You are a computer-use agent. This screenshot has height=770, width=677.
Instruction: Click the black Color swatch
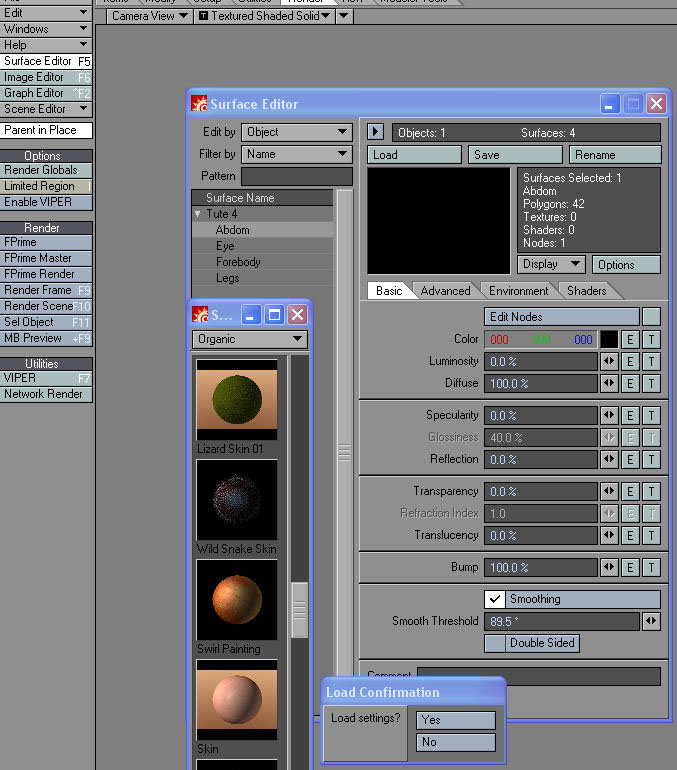pos(608,340)
